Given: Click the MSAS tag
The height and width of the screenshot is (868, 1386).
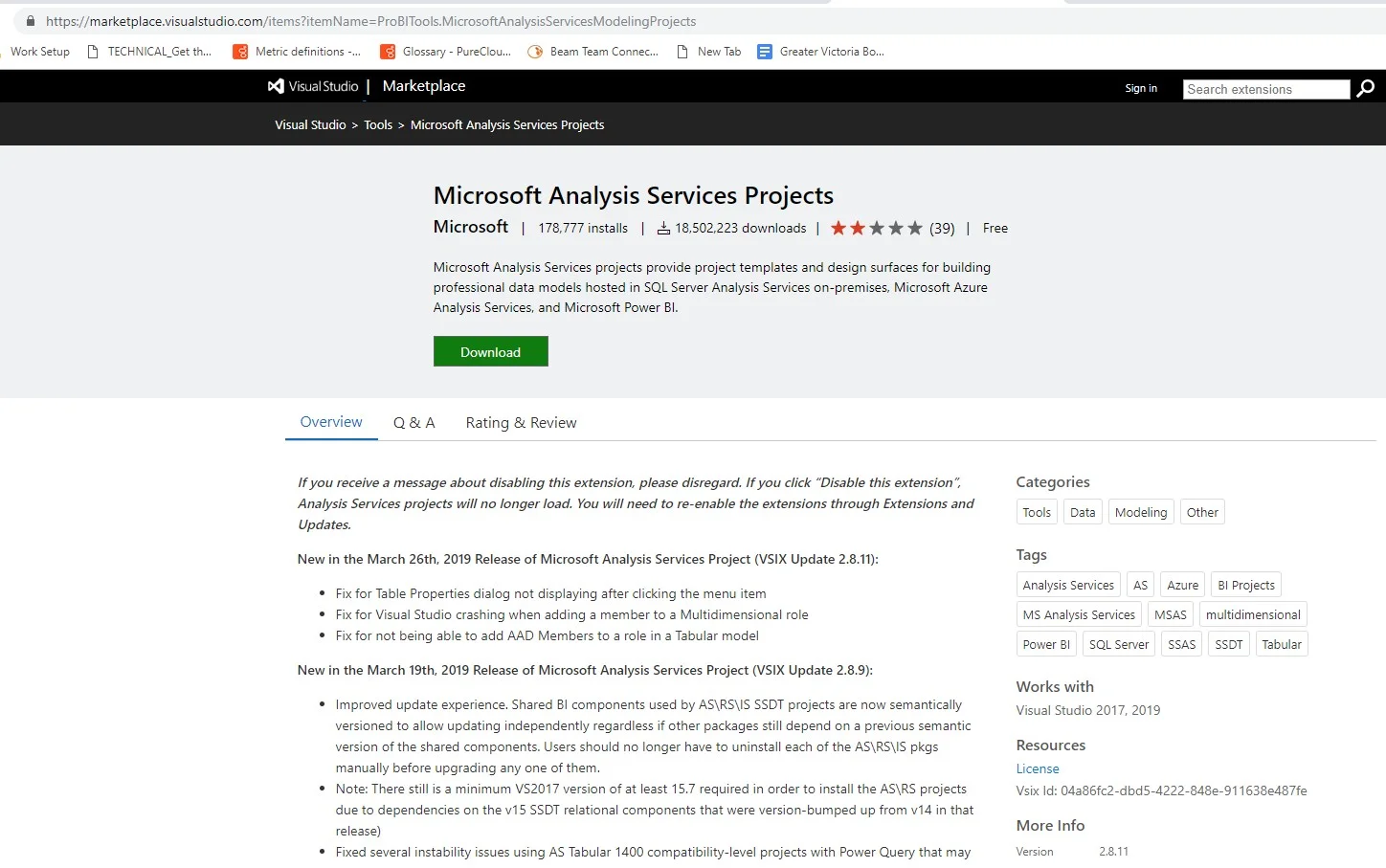Looking at the screenshot, I should [x=1171, y=614].
